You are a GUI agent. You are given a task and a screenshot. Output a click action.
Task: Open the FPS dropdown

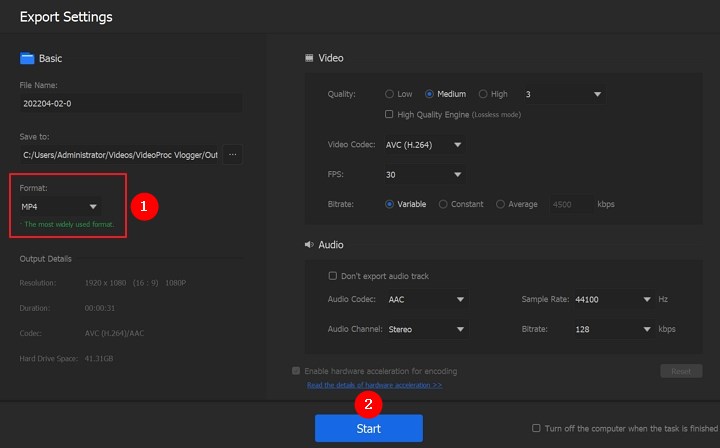(424, 175)
